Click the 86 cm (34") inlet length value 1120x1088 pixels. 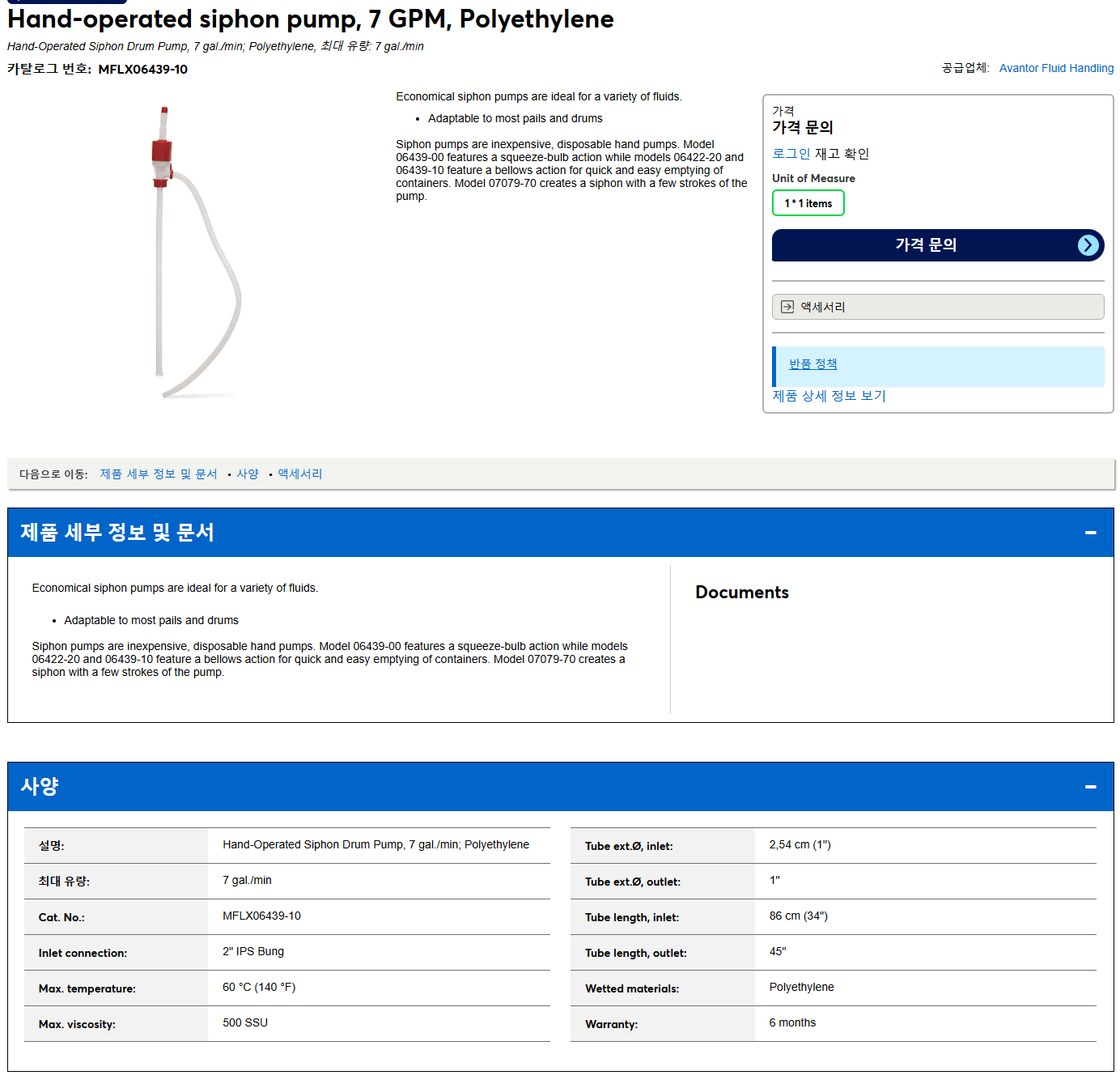click(799, 916)
